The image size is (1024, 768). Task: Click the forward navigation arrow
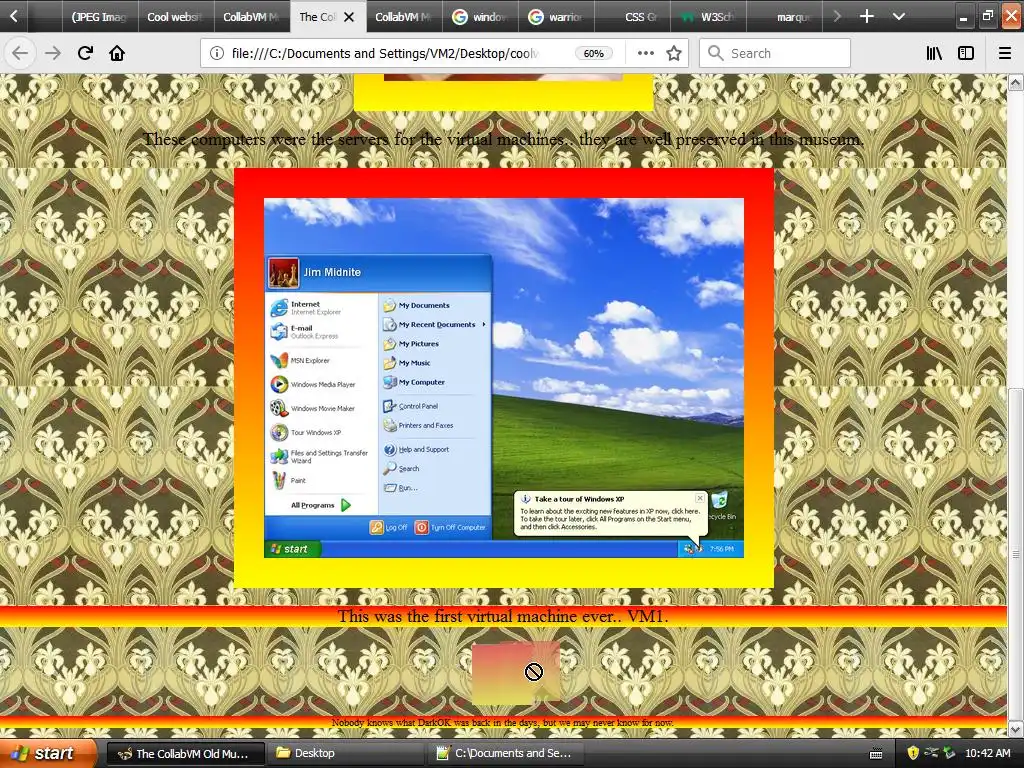click(x=52, y=53)
